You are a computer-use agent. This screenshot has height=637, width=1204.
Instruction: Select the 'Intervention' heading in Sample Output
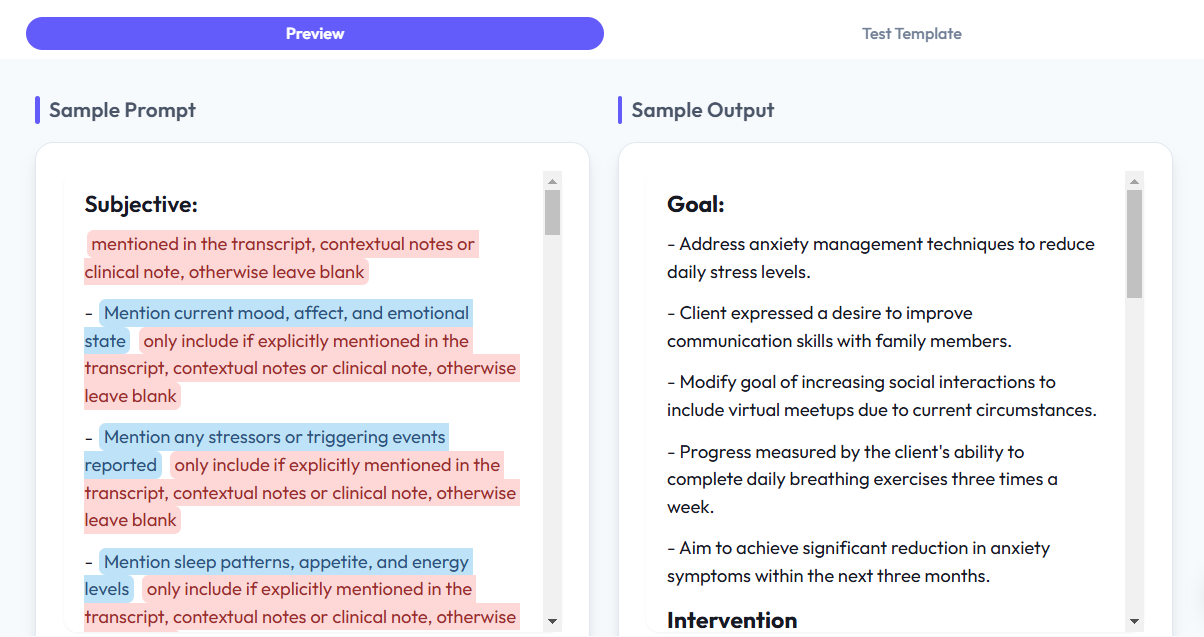coord(732,620)
